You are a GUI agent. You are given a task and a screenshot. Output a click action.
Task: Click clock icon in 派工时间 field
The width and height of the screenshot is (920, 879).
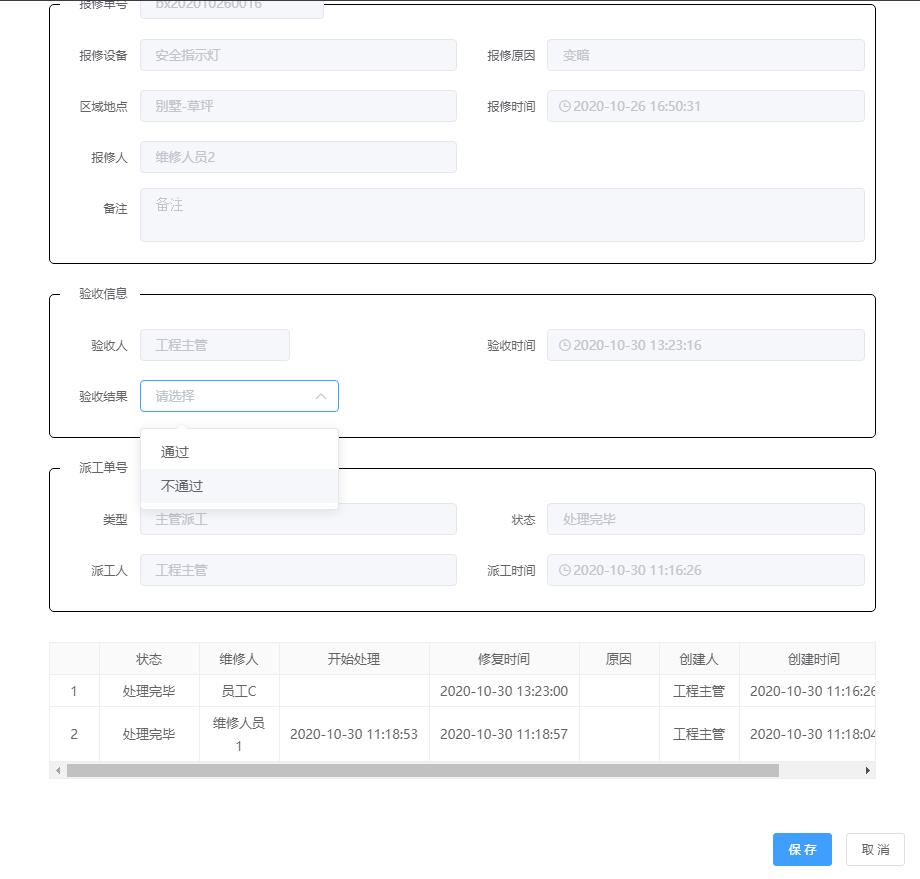pyautogui.click(x=564, y=570)
